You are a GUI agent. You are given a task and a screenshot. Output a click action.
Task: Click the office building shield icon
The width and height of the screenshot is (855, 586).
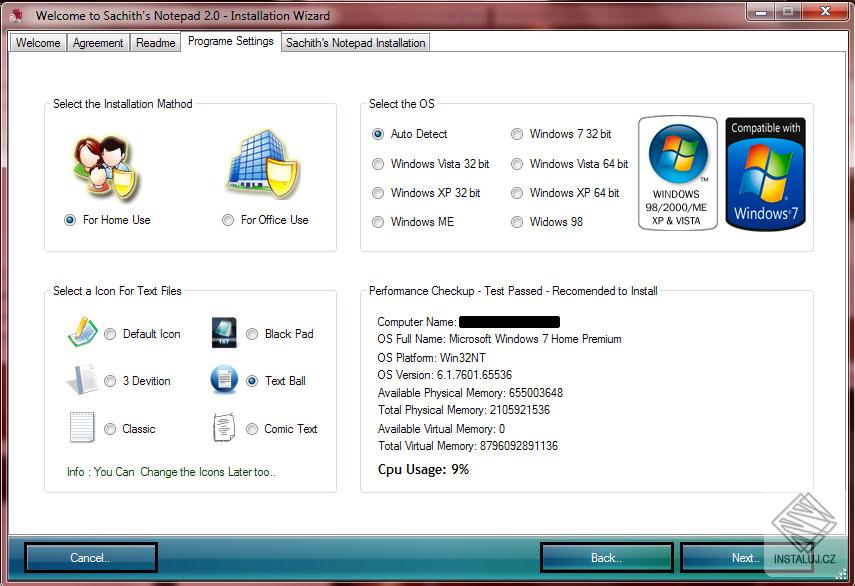tap(264, 165)
